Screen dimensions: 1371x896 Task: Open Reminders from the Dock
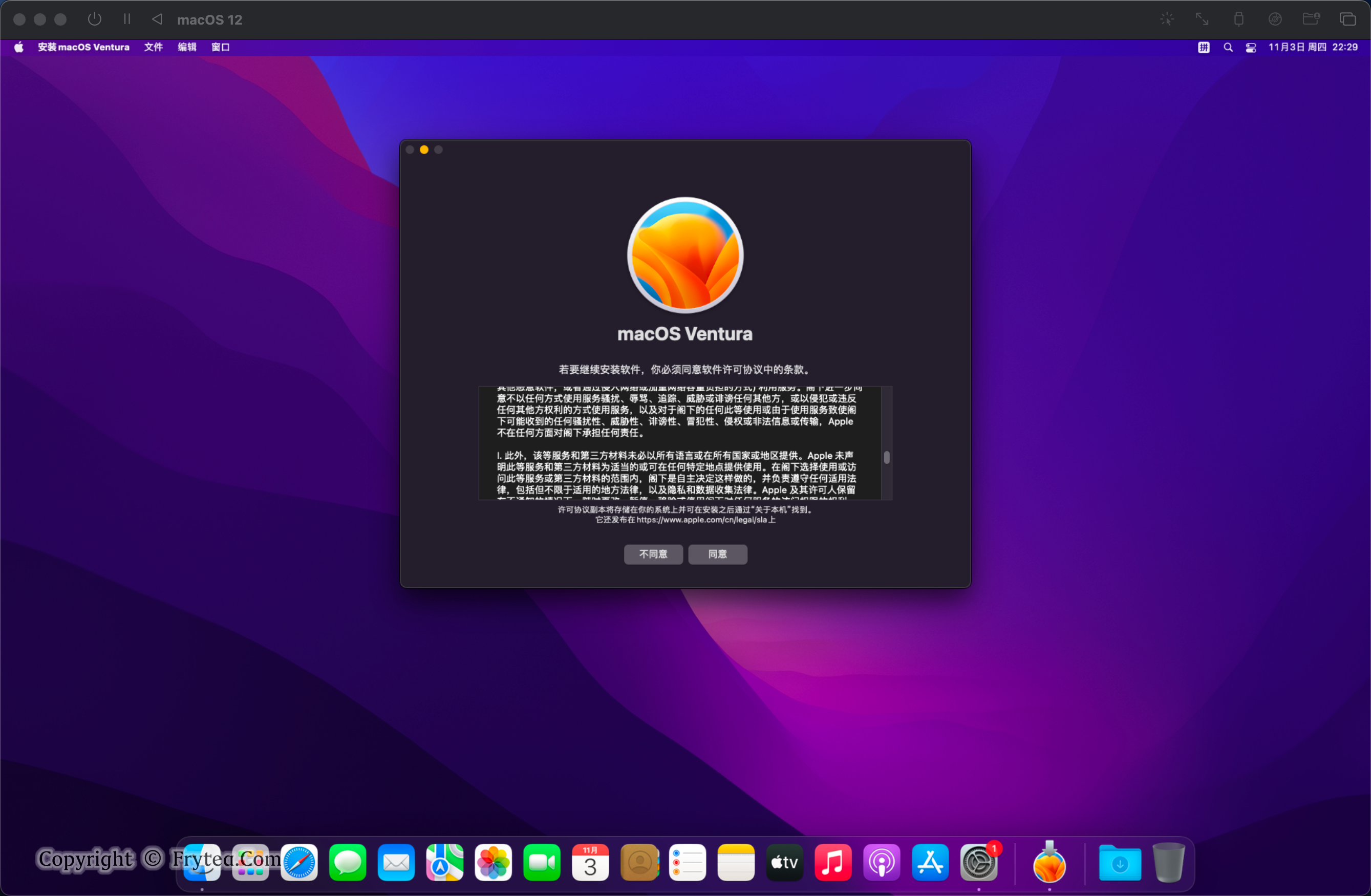(688, 863)
